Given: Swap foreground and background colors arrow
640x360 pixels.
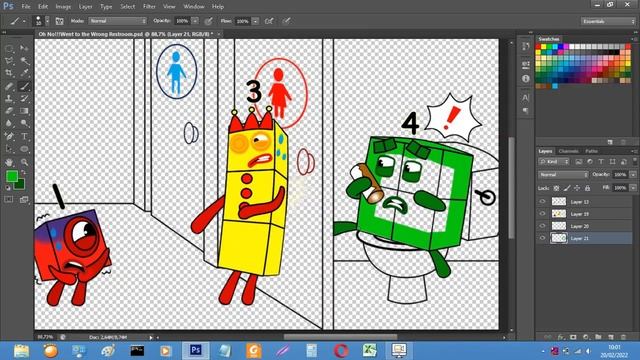Looking at the screenshot, I should point(24,173).
